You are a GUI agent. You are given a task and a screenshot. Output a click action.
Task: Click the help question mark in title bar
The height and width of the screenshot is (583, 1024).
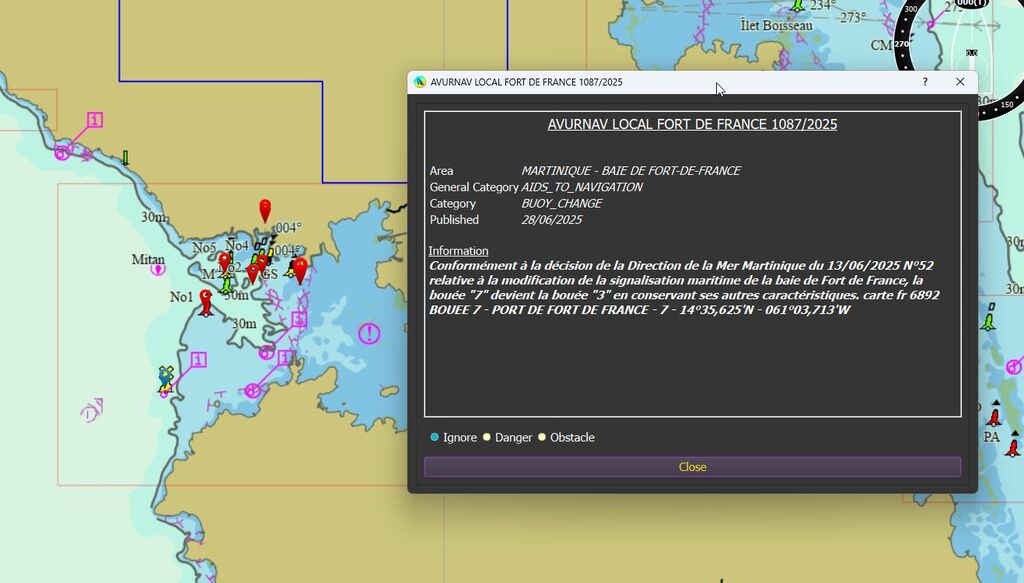click(924, 82)
